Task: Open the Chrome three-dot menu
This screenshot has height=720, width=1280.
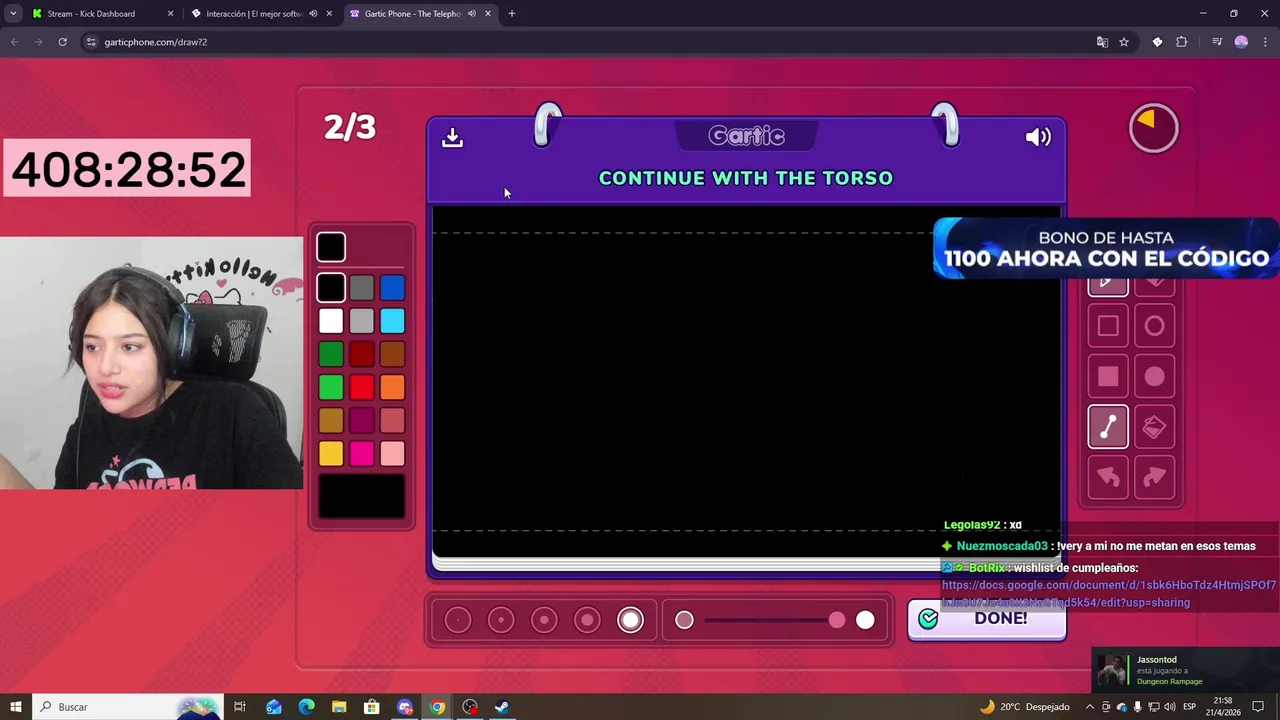Action: pos(1264,42)
